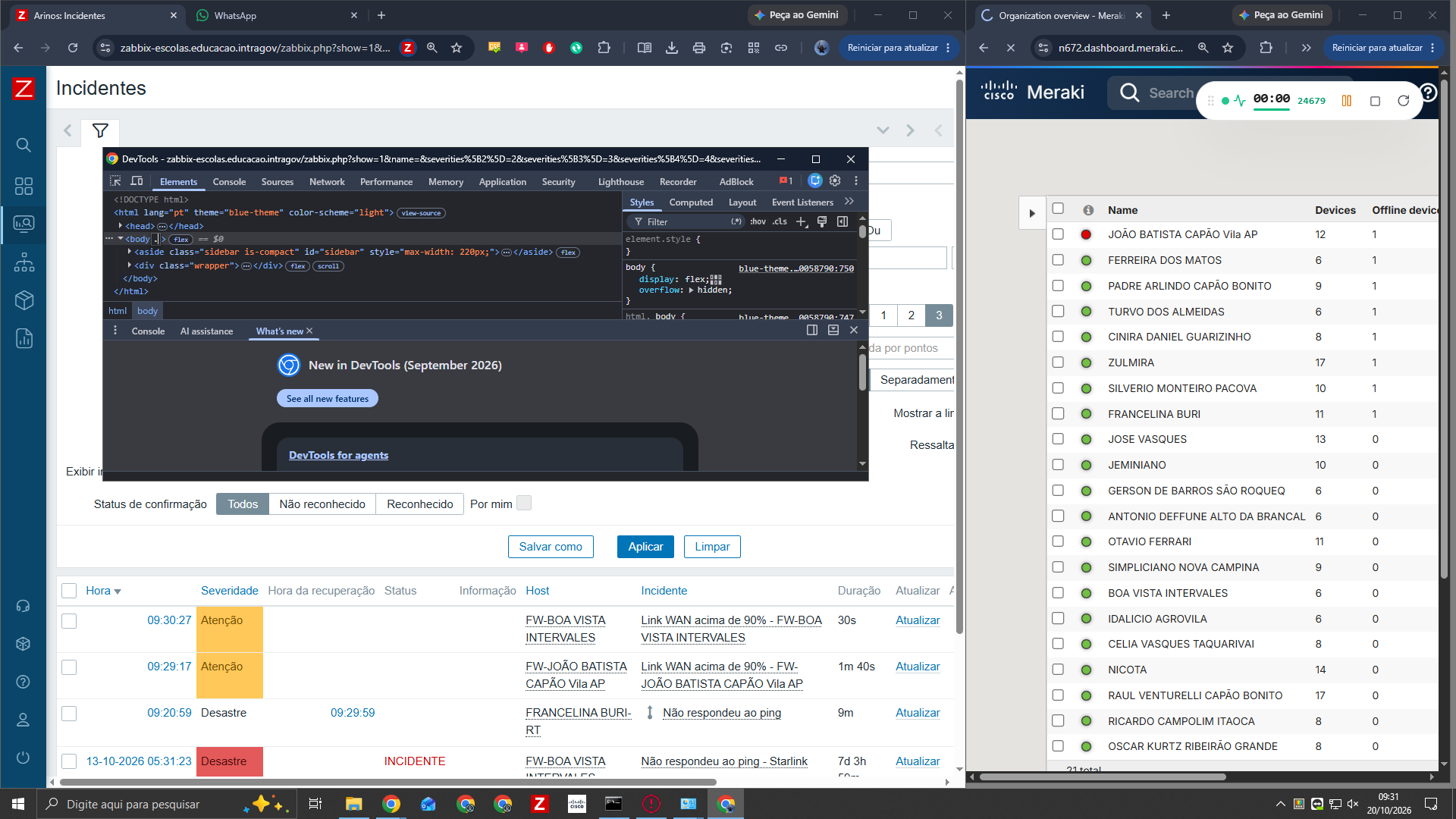This screenshot has width=1456, height=819.
Task: Open Zabbix app in Windows taskbar
Action: 539,804
